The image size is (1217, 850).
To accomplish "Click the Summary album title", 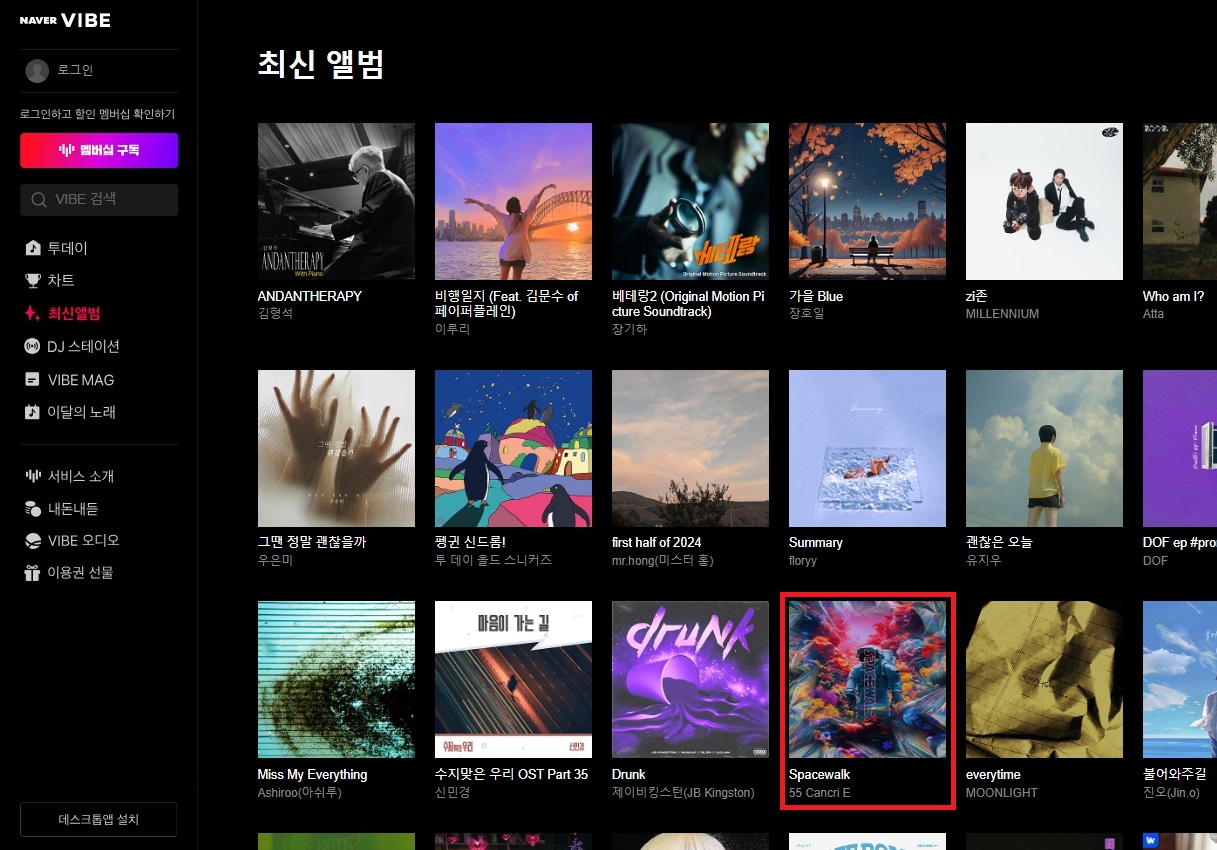I will [x=816, y=542].
